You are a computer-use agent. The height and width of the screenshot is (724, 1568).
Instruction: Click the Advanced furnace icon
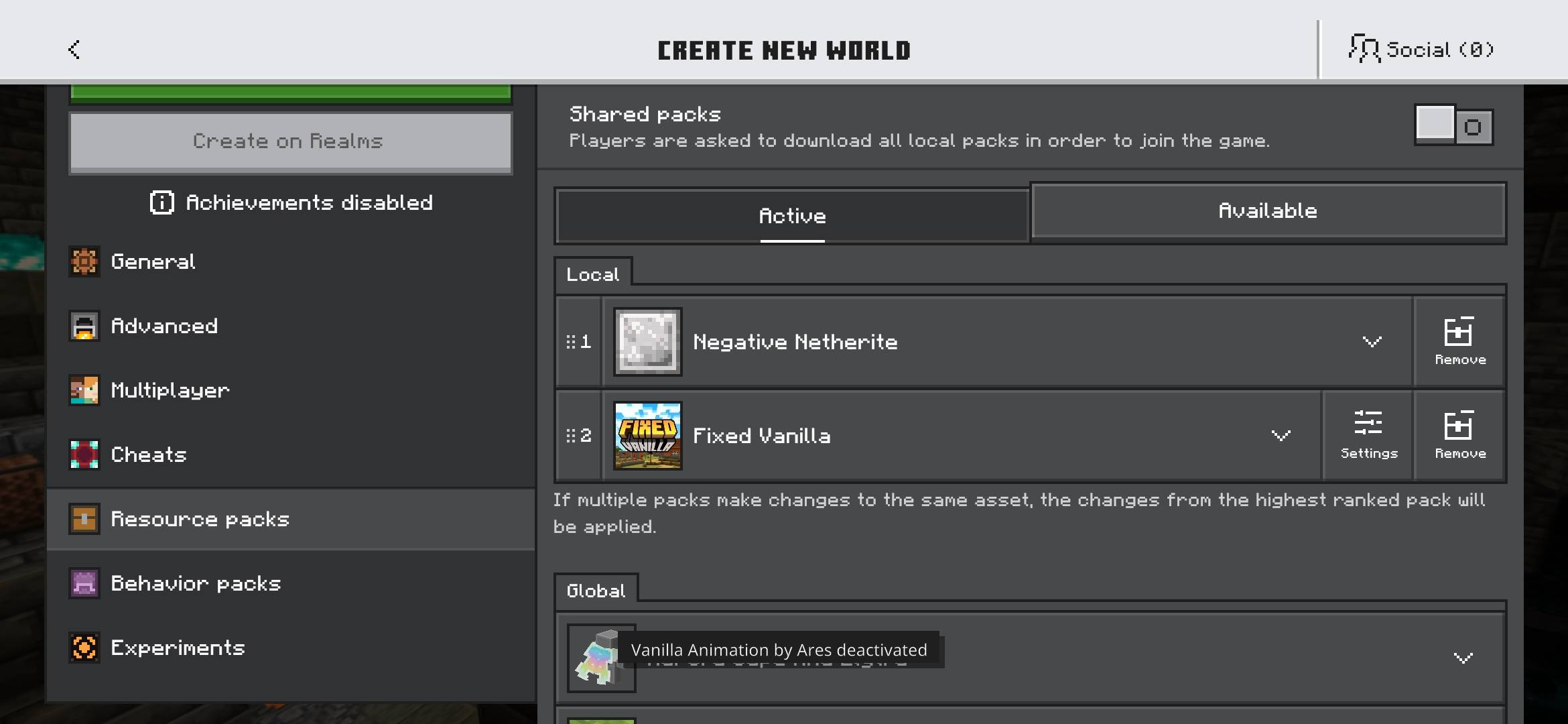pos(84,326)
